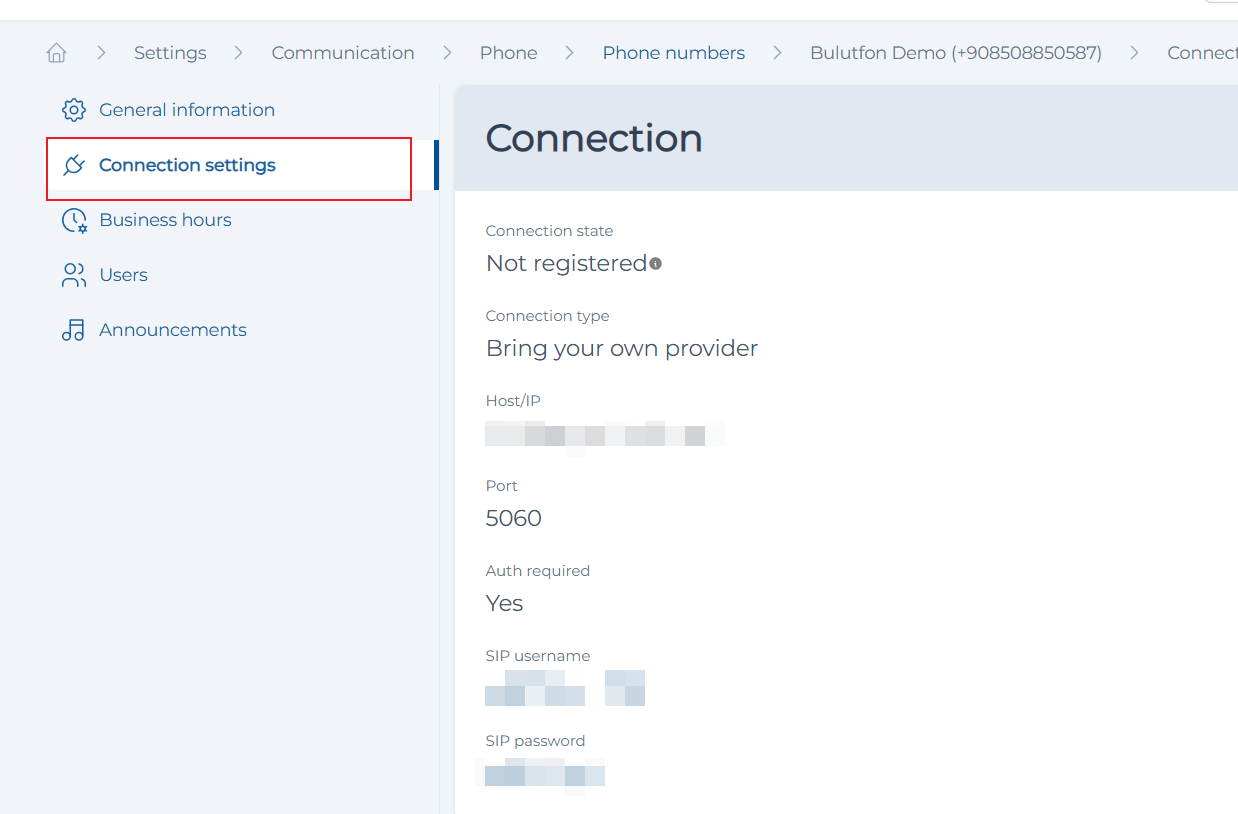Open the Announcements section

[x=172, y=329]
